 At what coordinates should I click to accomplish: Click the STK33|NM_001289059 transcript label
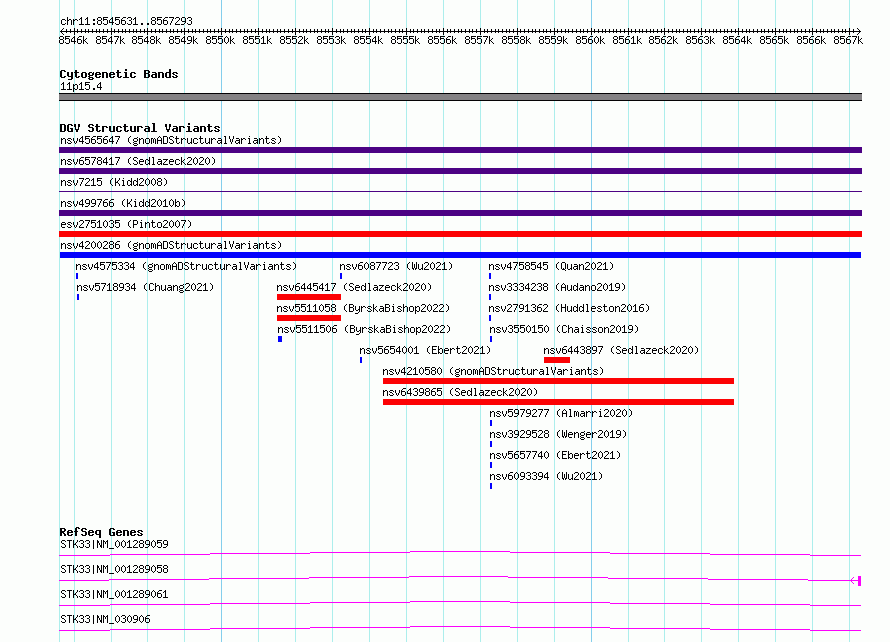pyautogui.click(x=114, y=544)
